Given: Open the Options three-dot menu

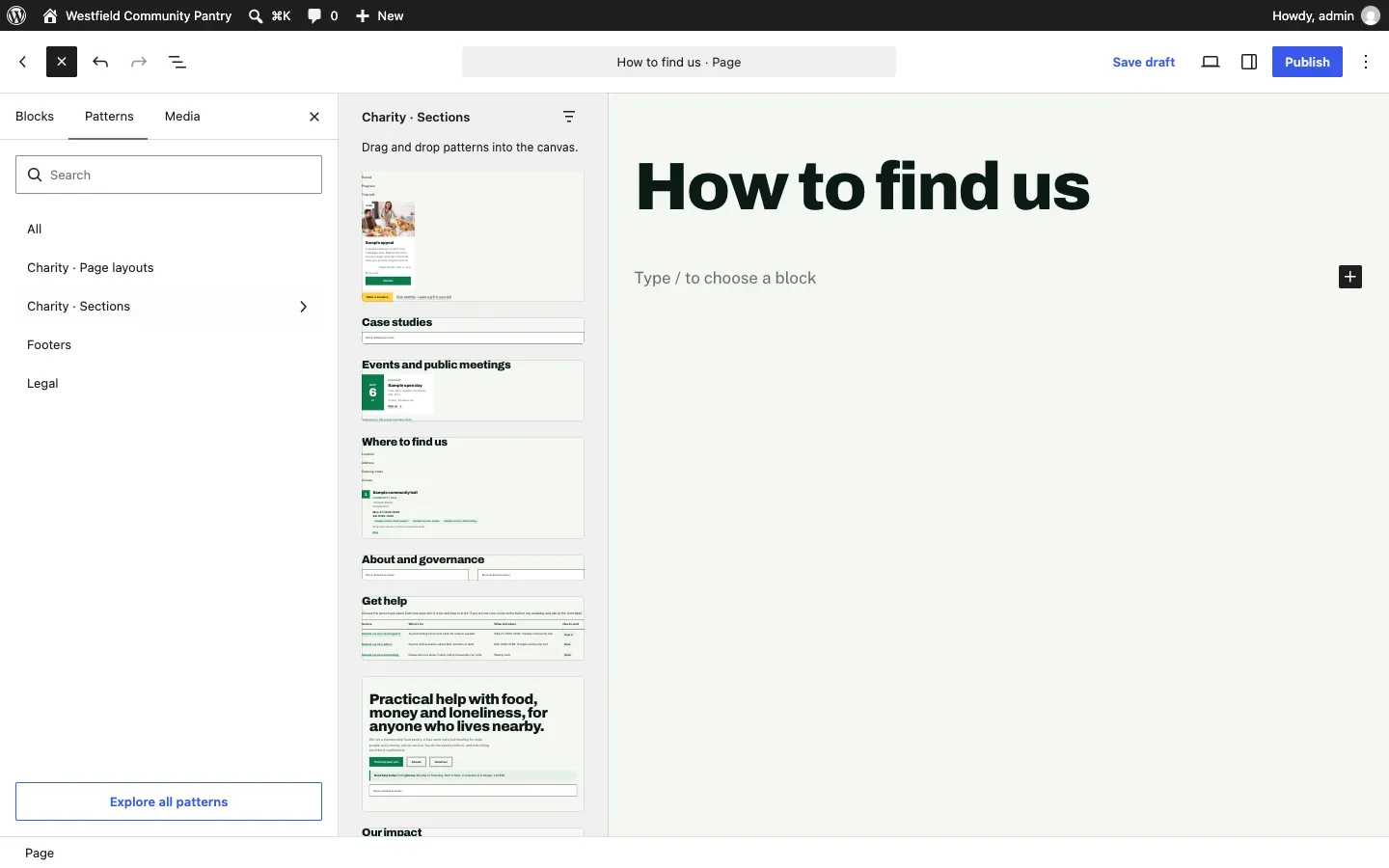Looking at the screenshot, I should click(x=1368, y=63).
